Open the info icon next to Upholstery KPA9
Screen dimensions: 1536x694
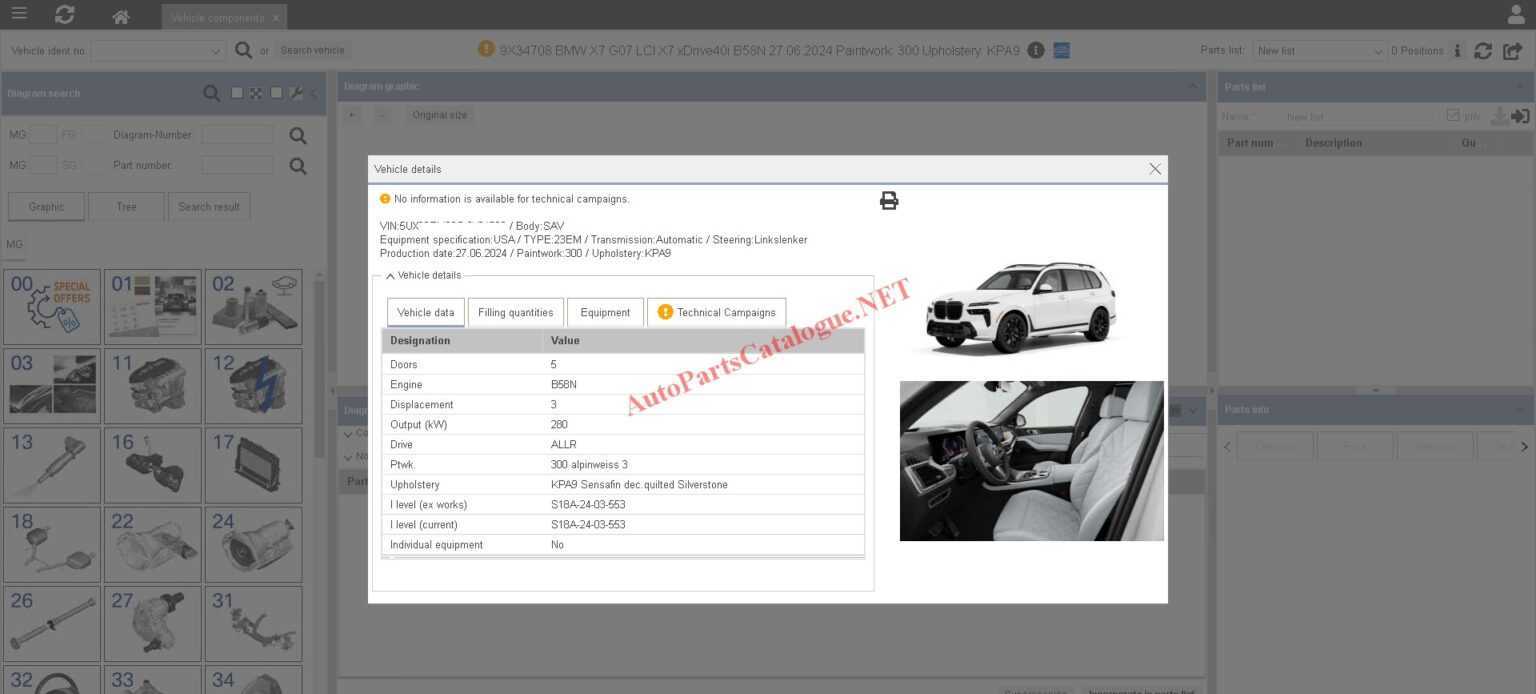(x=1035, y=50)
